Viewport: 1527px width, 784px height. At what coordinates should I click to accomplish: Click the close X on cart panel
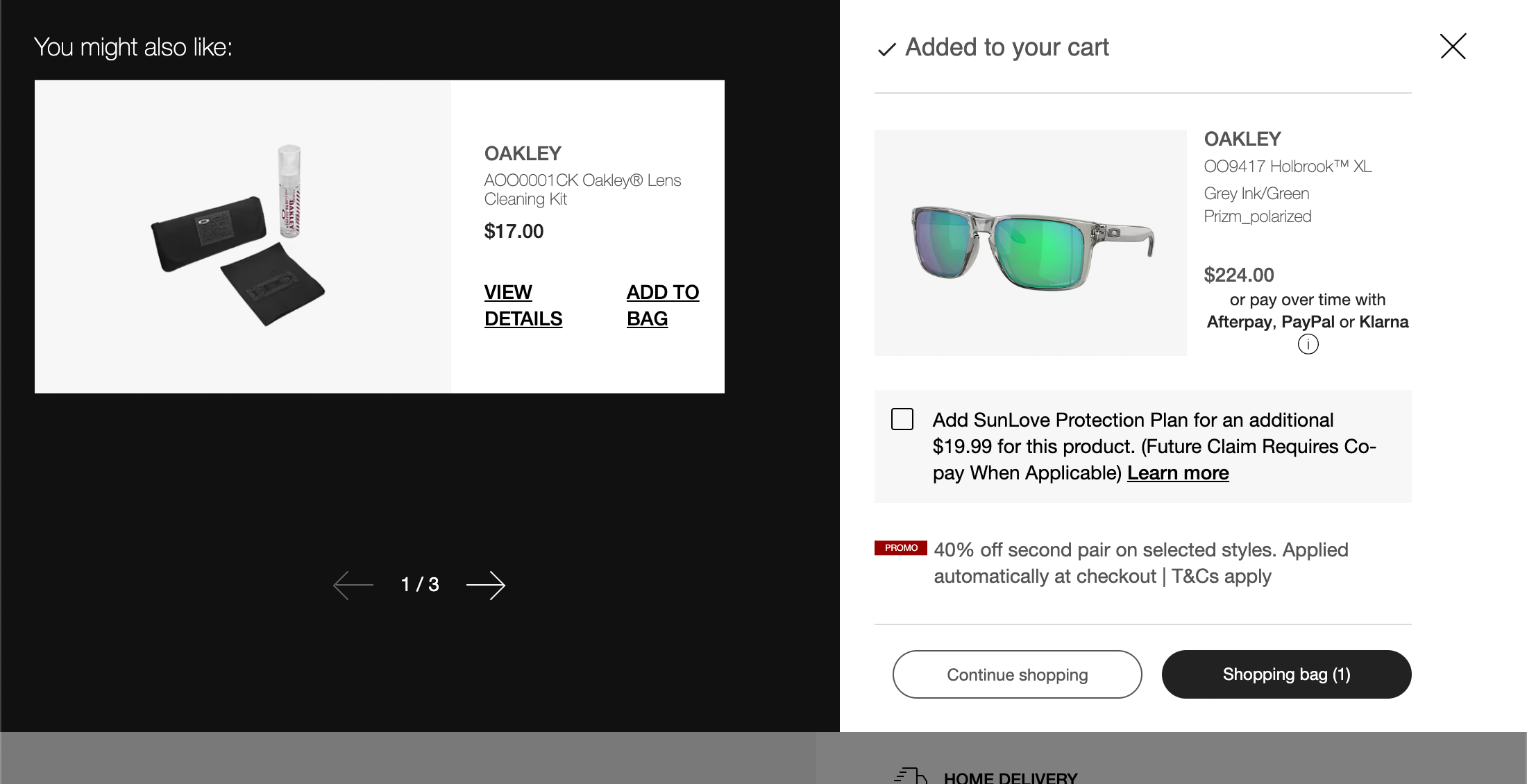1453,46
